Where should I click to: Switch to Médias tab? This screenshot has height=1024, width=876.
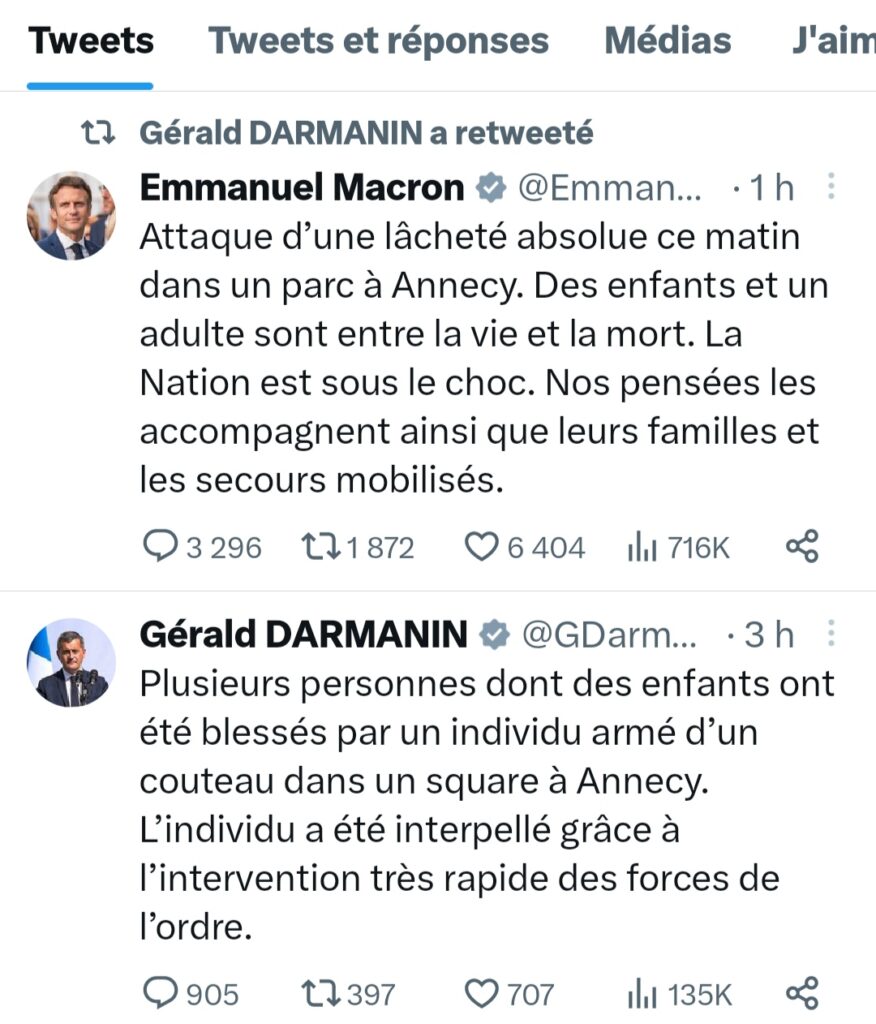[x=668, y=41]
